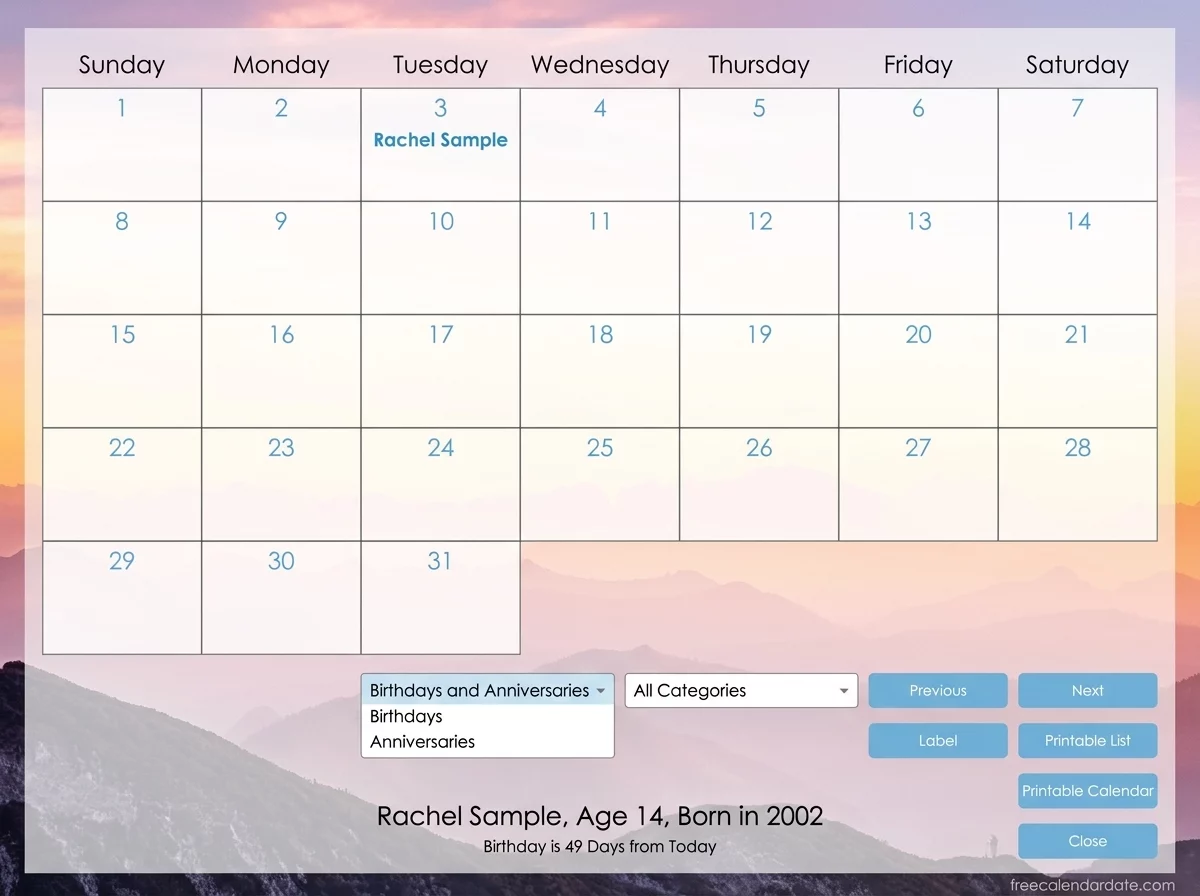Click day 24 on the calendar
This screenshot has width=1200, height=896.
click(440, 485)
